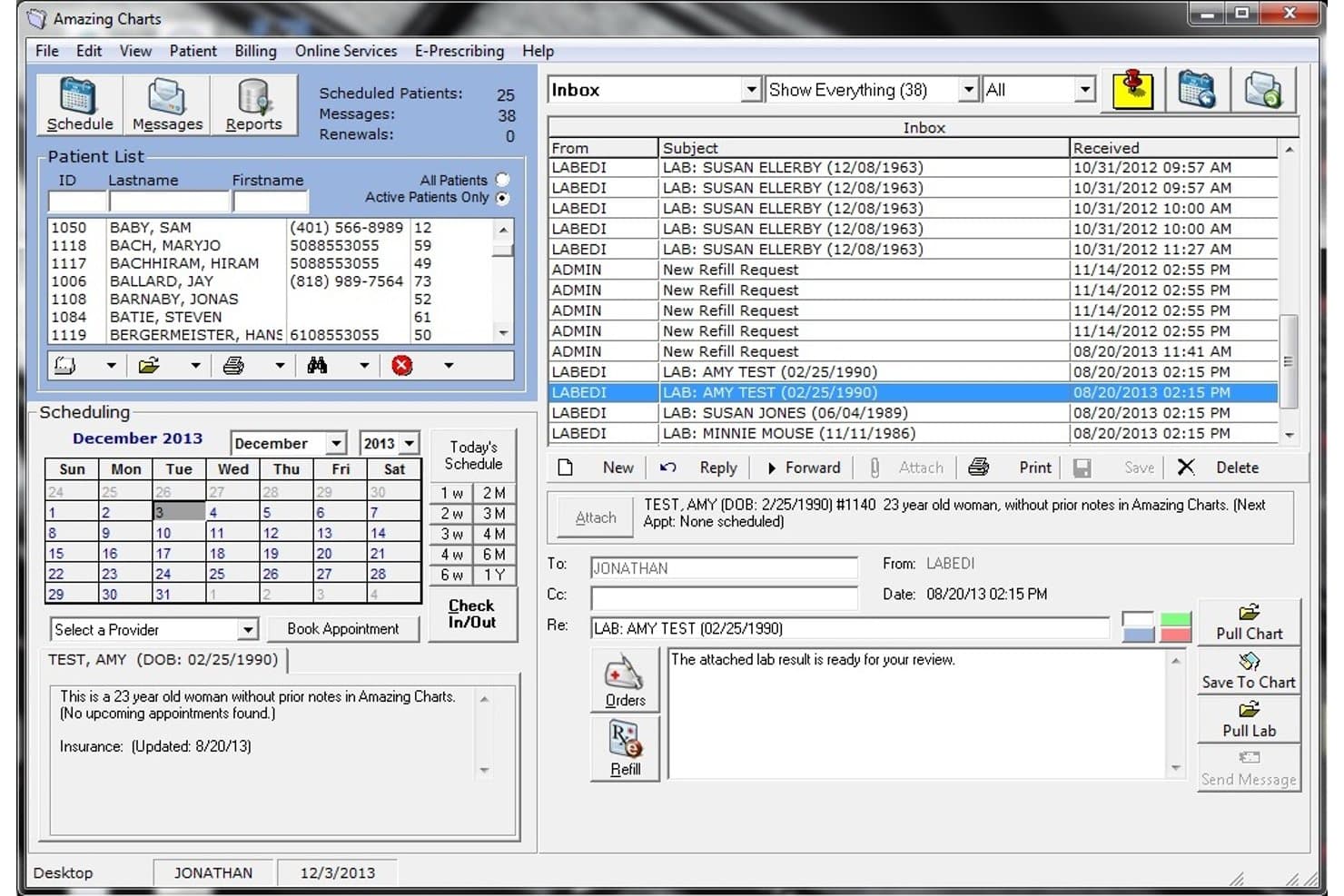
Task: Print the selected message
Action: [1010, 468]
